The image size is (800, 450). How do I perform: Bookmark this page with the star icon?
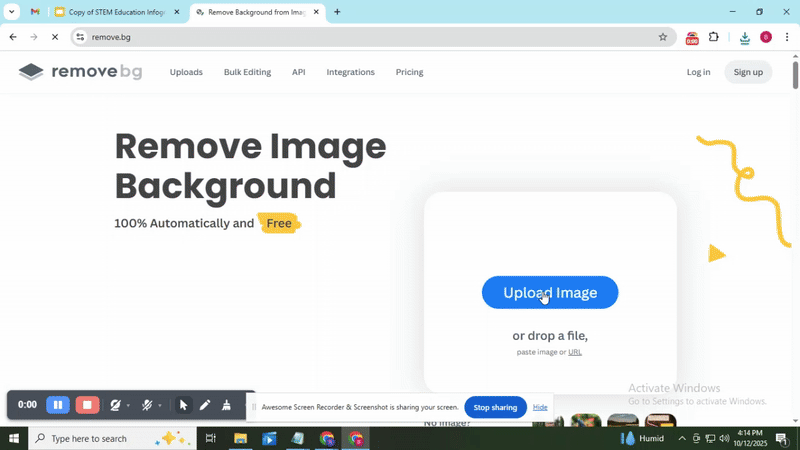(662, 37)
